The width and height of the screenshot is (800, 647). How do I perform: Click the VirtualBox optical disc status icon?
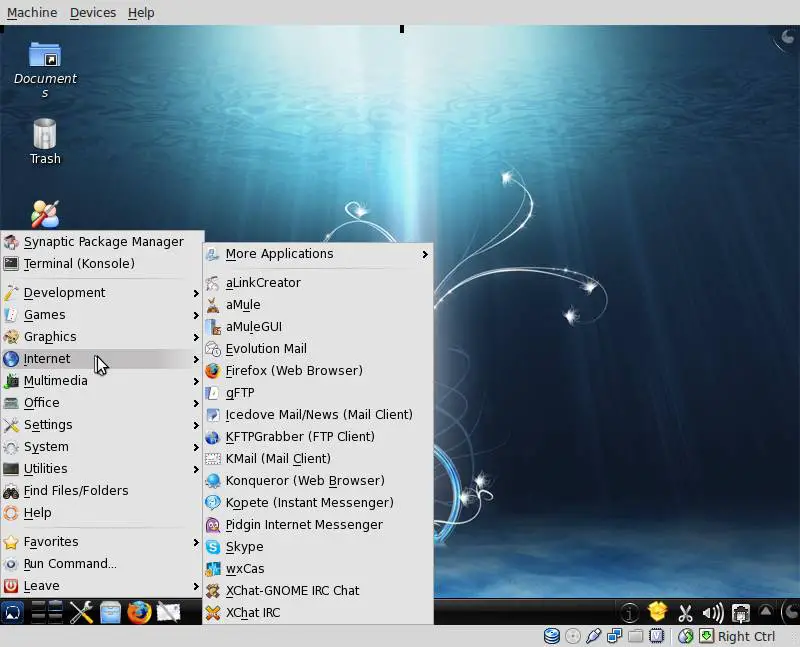click(573, 636)
